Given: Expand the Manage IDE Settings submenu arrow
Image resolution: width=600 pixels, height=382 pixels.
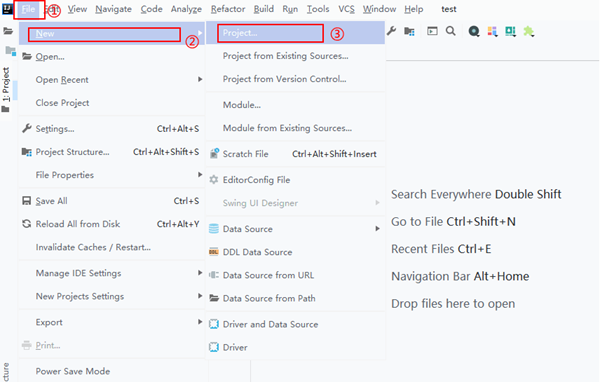Looking at the screenshot, I should point(200,273).
